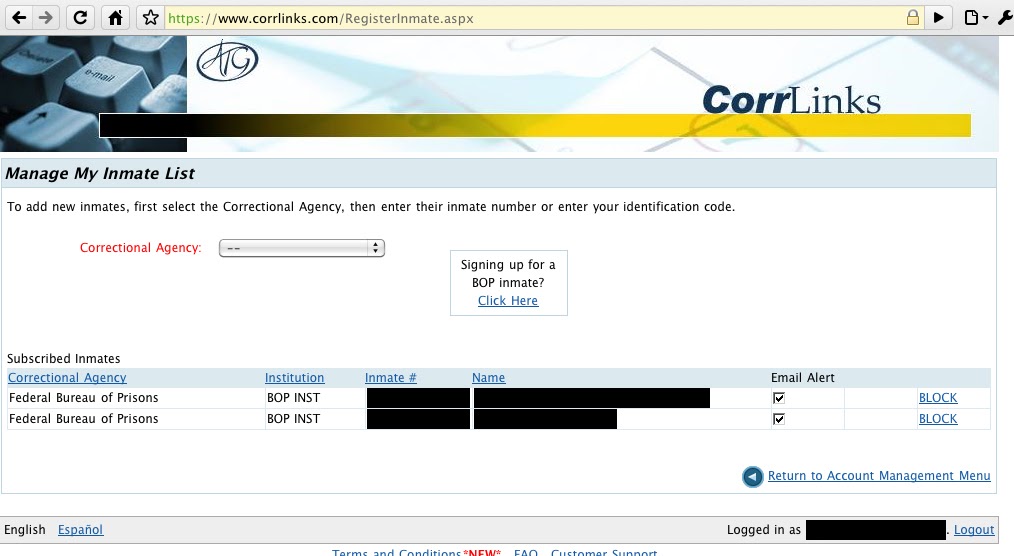The height and width of the screenshot is (556, 1014).
Task: Open the Correctional Agency dropdown
Action: tap(302, 248)
